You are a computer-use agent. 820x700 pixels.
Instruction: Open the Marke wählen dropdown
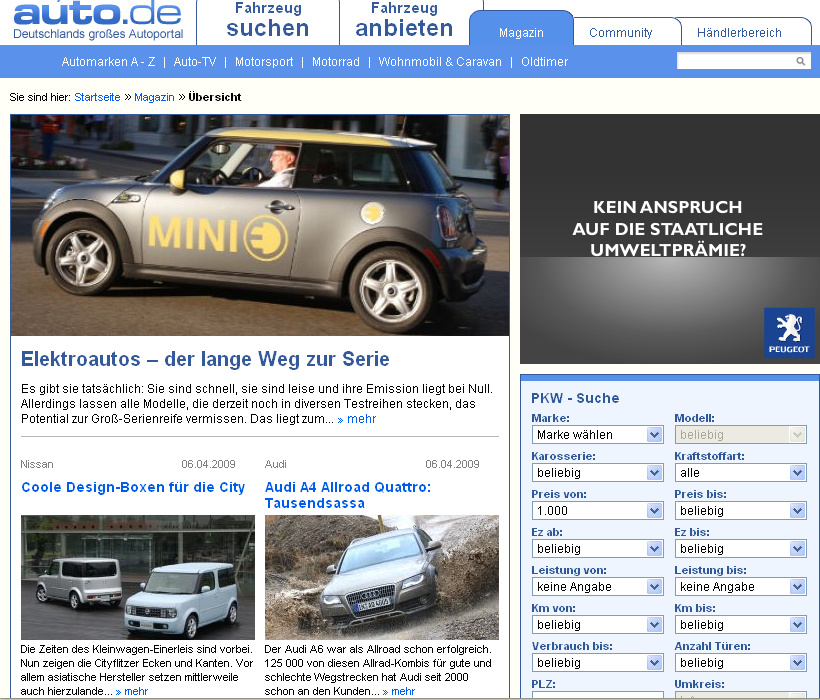(x=597, y=434)
